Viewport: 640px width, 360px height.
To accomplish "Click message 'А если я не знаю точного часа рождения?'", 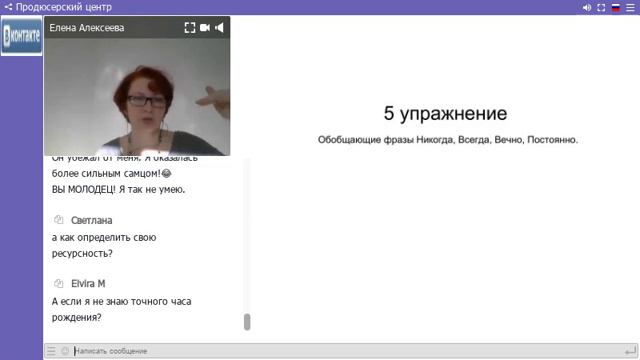I will coord(122,309).
